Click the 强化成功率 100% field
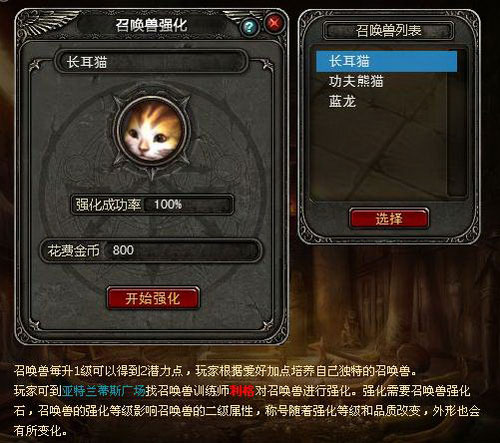 [152, 204]
